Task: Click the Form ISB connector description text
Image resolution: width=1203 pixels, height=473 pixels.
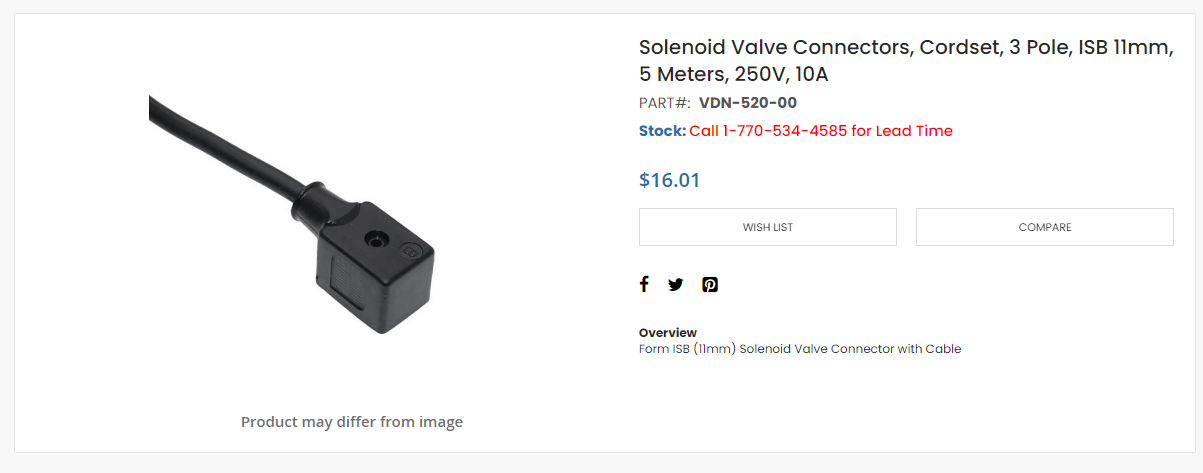Action: pyautogui.click(x=799, y=349)
